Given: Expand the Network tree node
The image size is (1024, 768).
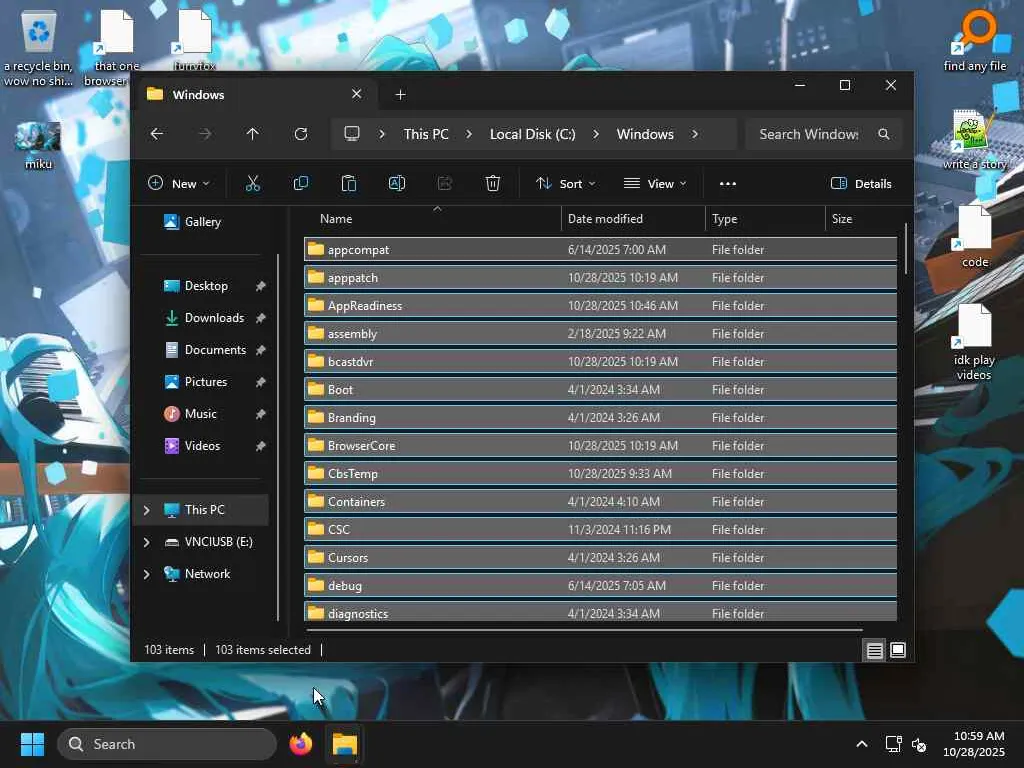Looking at the screenshot, I should pos(146,574).
